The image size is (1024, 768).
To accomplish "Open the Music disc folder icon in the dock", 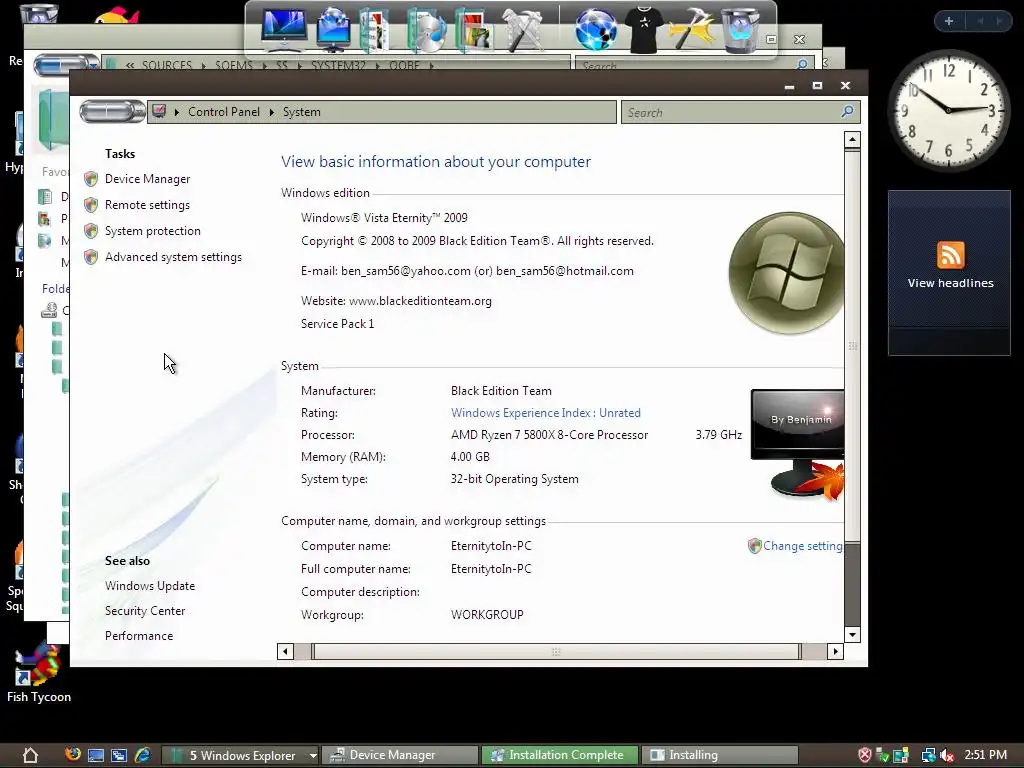I will pyautogui.click(x=426, y=30).
